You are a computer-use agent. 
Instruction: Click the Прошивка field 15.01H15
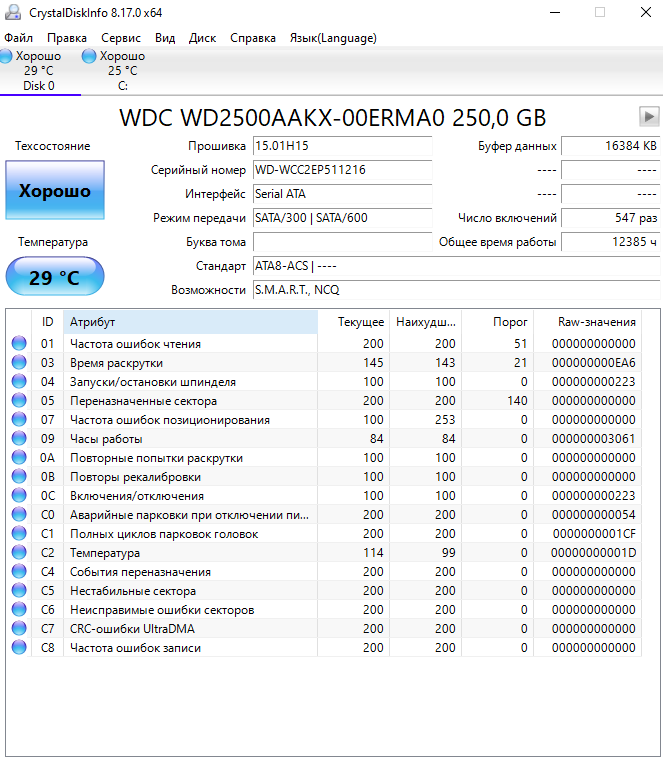[x=342, y=145]
